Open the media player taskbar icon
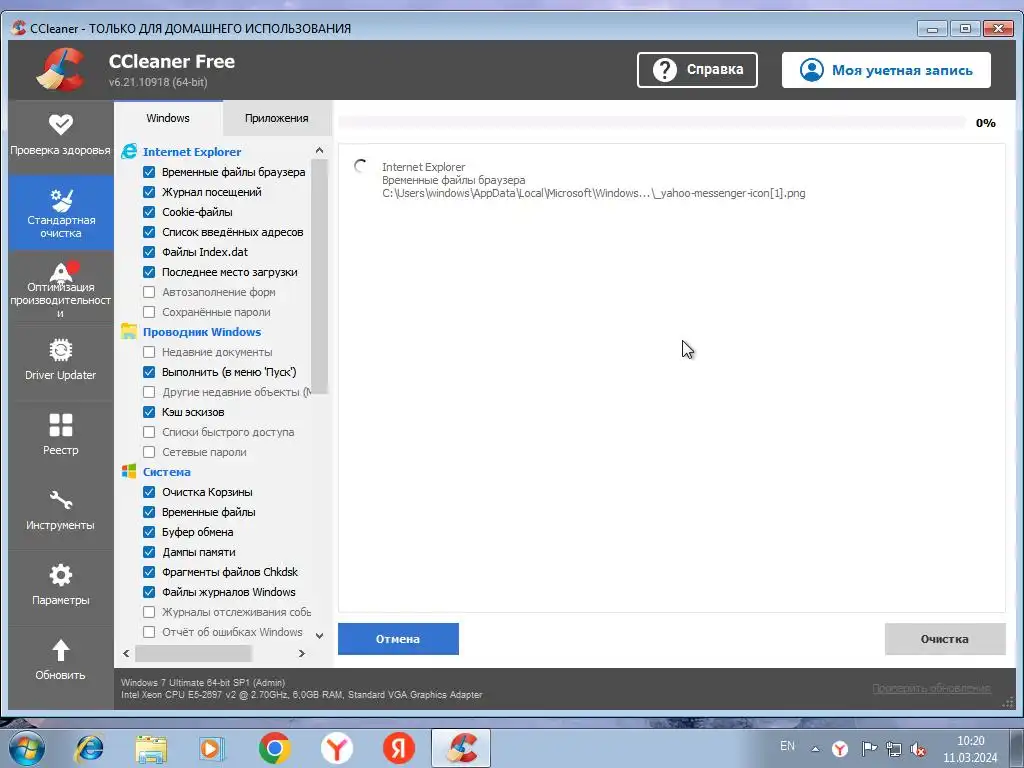The height and width of the screenshot is (768, 1024). click(x=212, y=748)
